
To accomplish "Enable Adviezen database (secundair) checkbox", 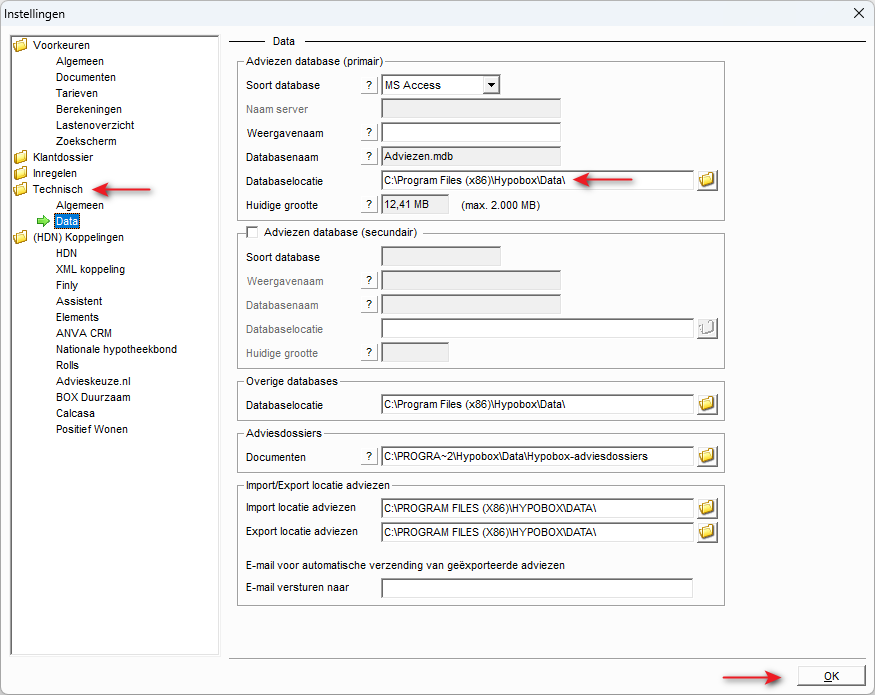I will click(252, 232).
